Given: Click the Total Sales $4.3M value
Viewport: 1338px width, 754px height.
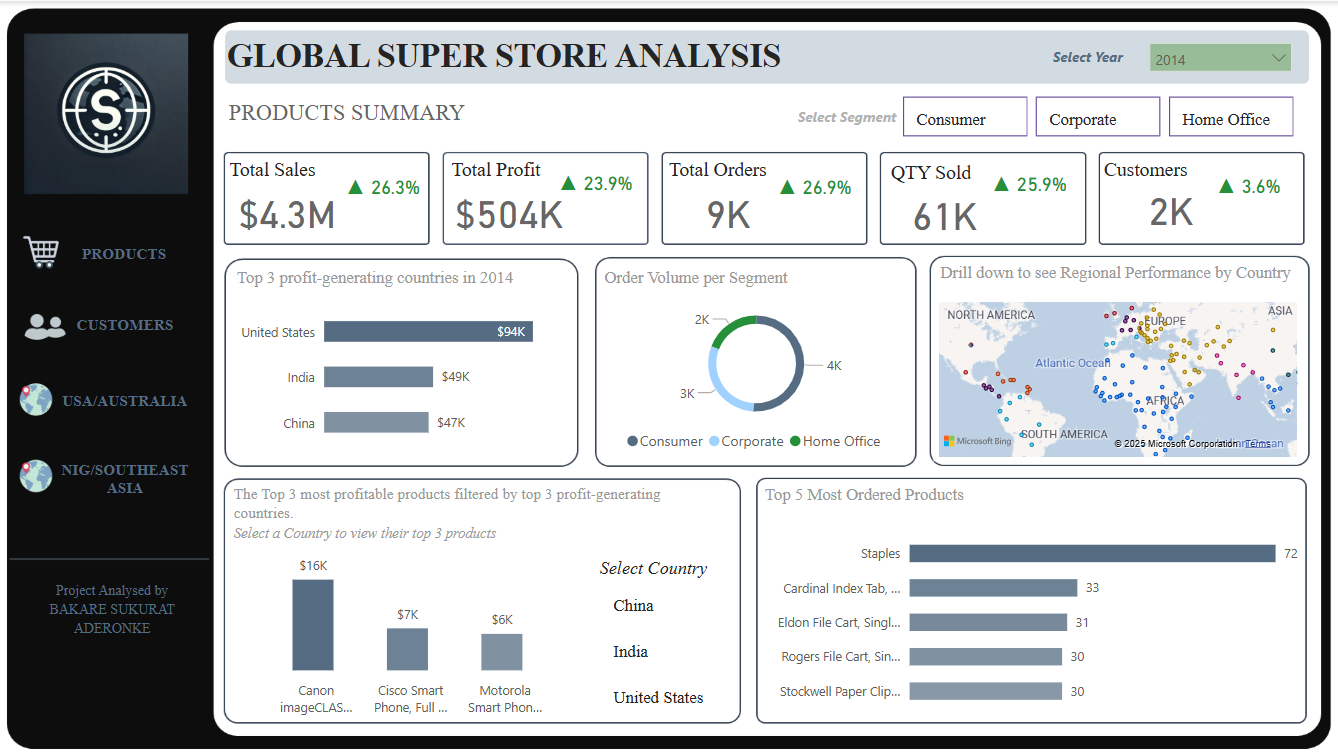Looking at the screenshot, I should coord(287,215).
